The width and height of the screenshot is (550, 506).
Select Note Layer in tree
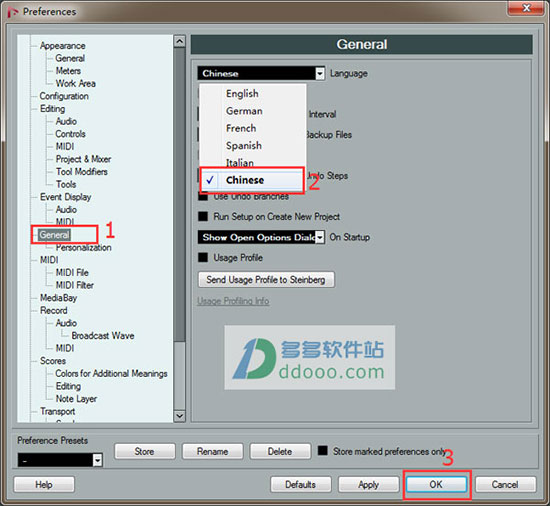click(76, 399)
